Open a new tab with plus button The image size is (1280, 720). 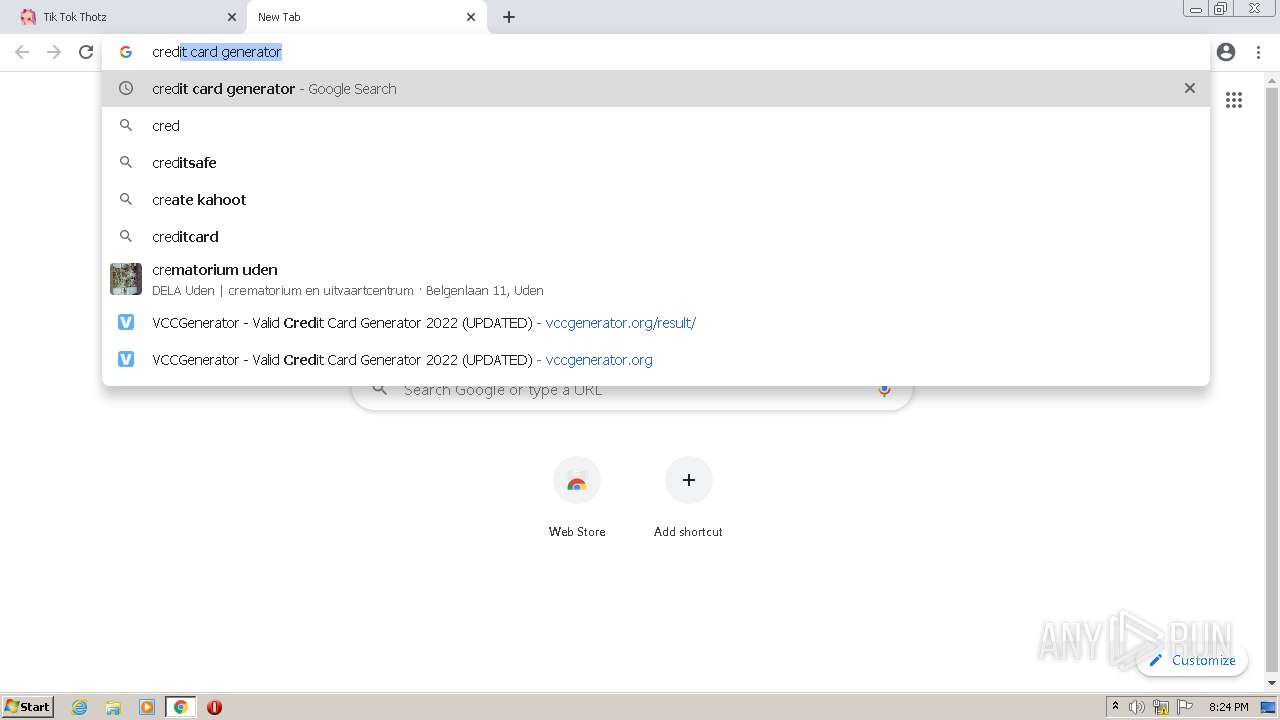coord(509,17)
